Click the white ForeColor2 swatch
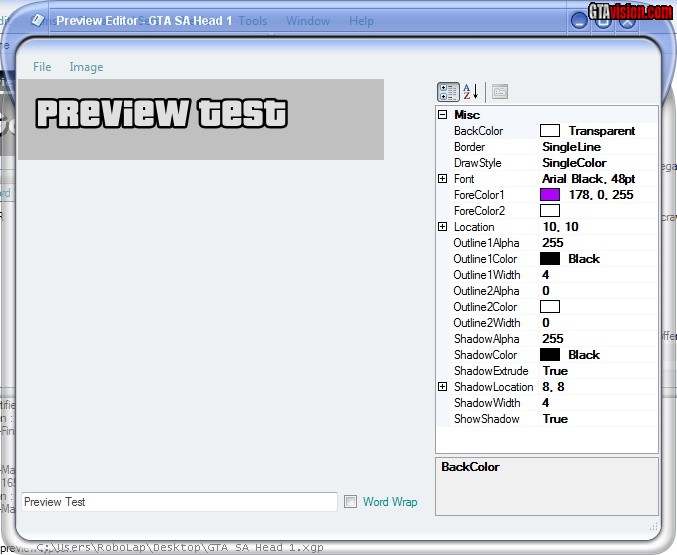Image resolution: width=677 pixels, height=555 pixels. (550, 211)
